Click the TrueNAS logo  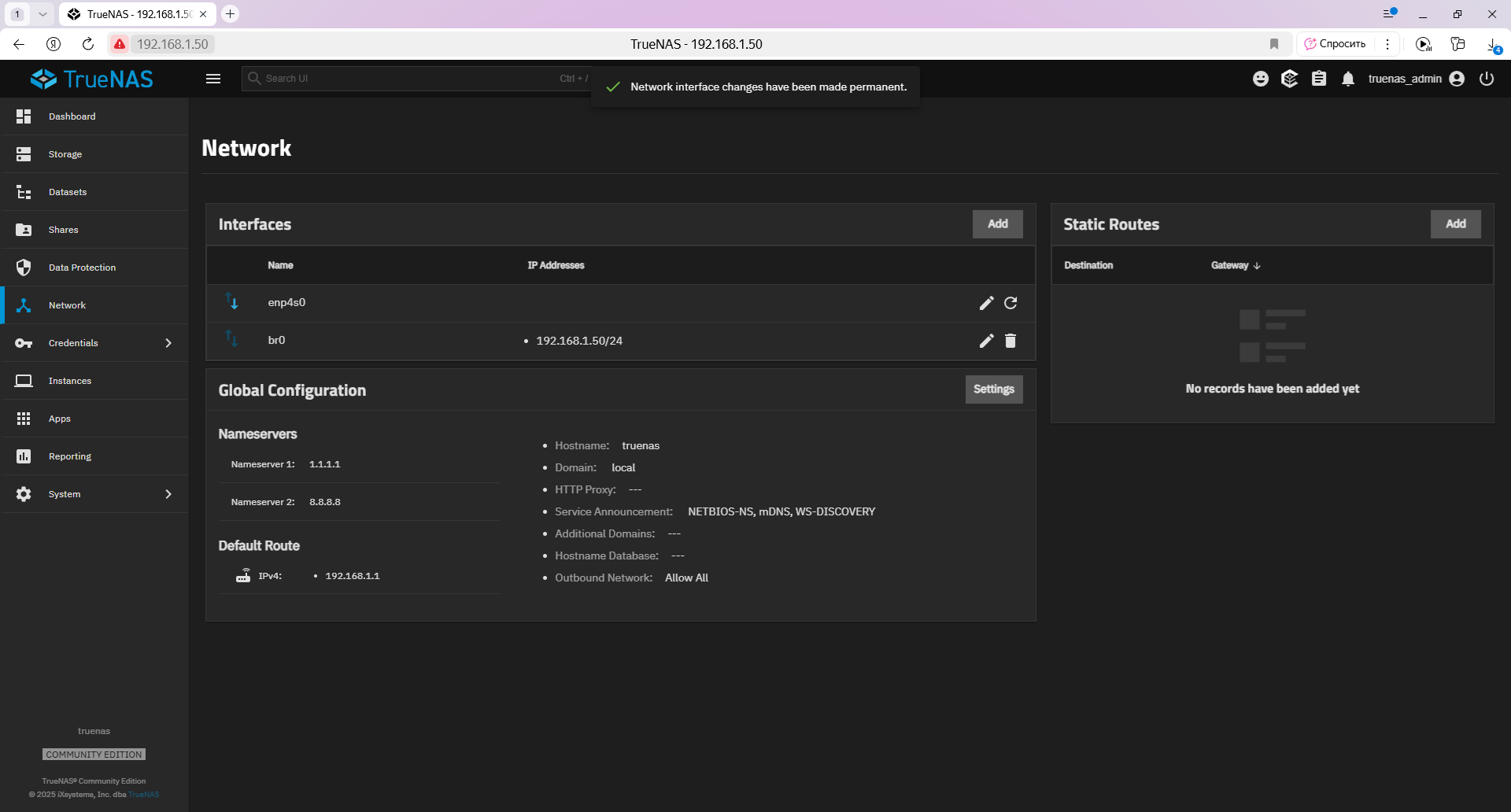point(92,79)
